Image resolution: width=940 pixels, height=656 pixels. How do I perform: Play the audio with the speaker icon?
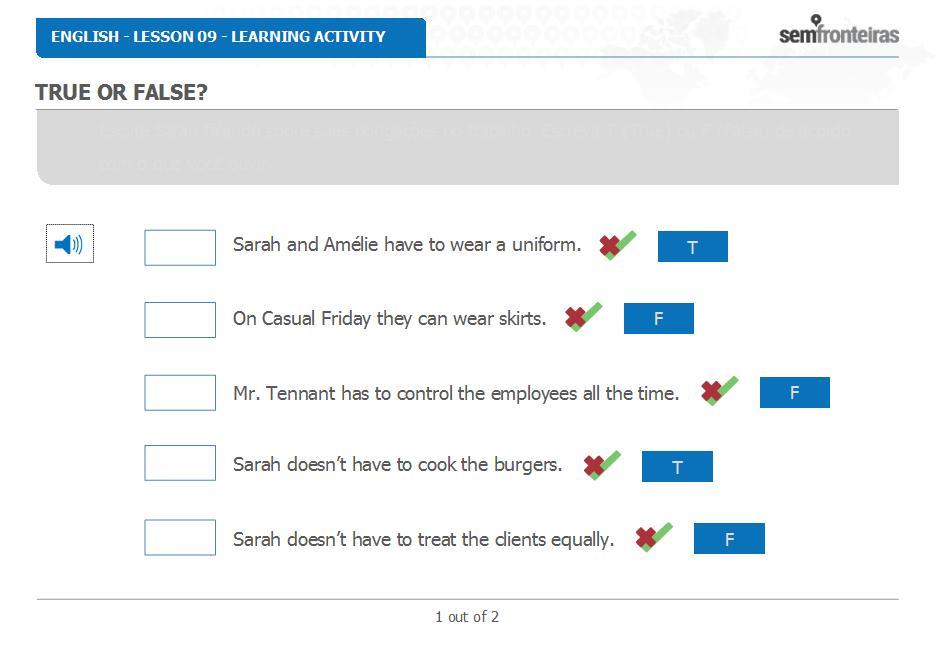click(70, 243)
